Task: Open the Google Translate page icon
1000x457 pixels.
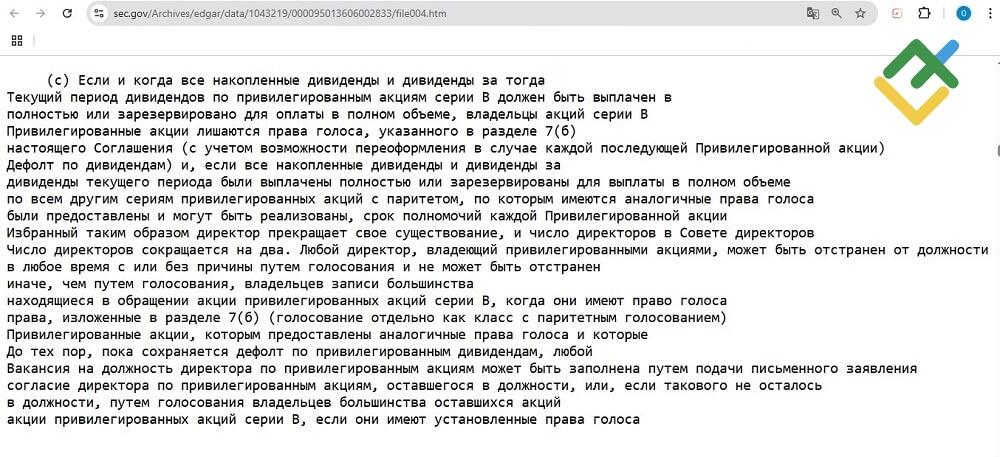Action: point(812,13)
